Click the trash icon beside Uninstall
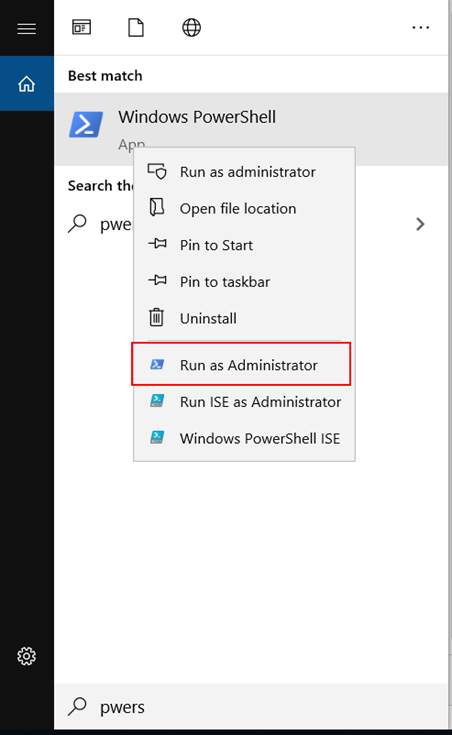The height and width of the screenshot is (735, 452). pos(156,317)
